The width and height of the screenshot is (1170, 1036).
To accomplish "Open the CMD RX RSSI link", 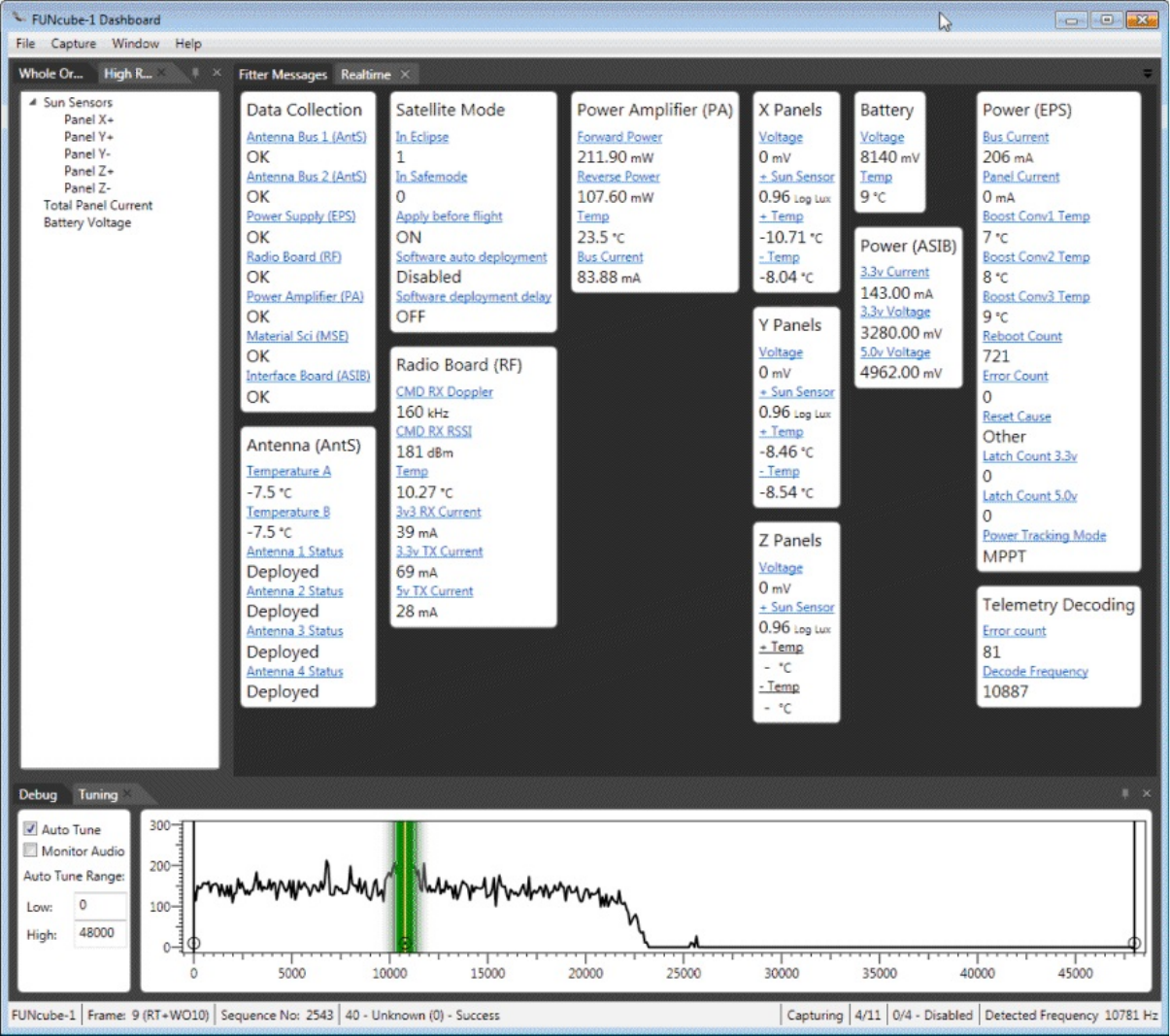I will point(433,431).
